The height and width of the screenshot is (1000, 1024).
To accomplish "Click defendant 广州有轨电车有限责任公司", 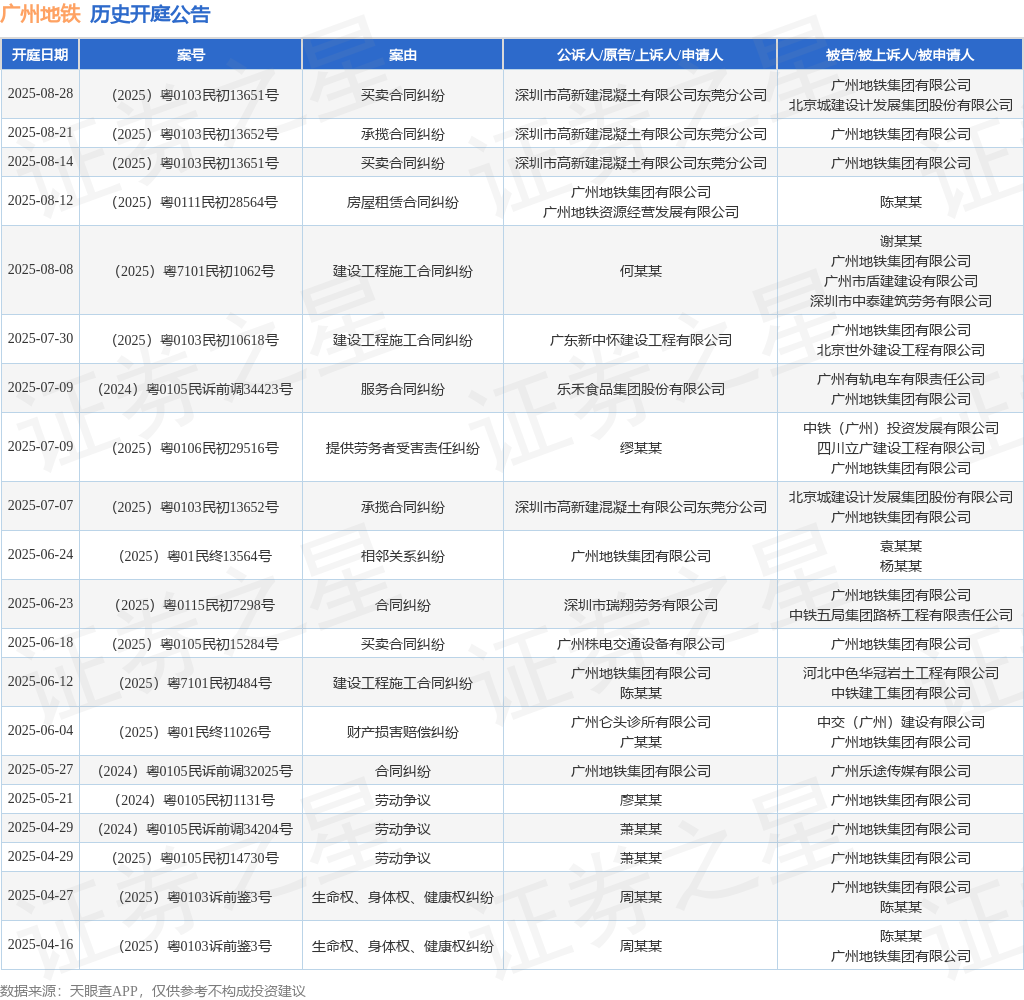I will click(x=900, y=379).
